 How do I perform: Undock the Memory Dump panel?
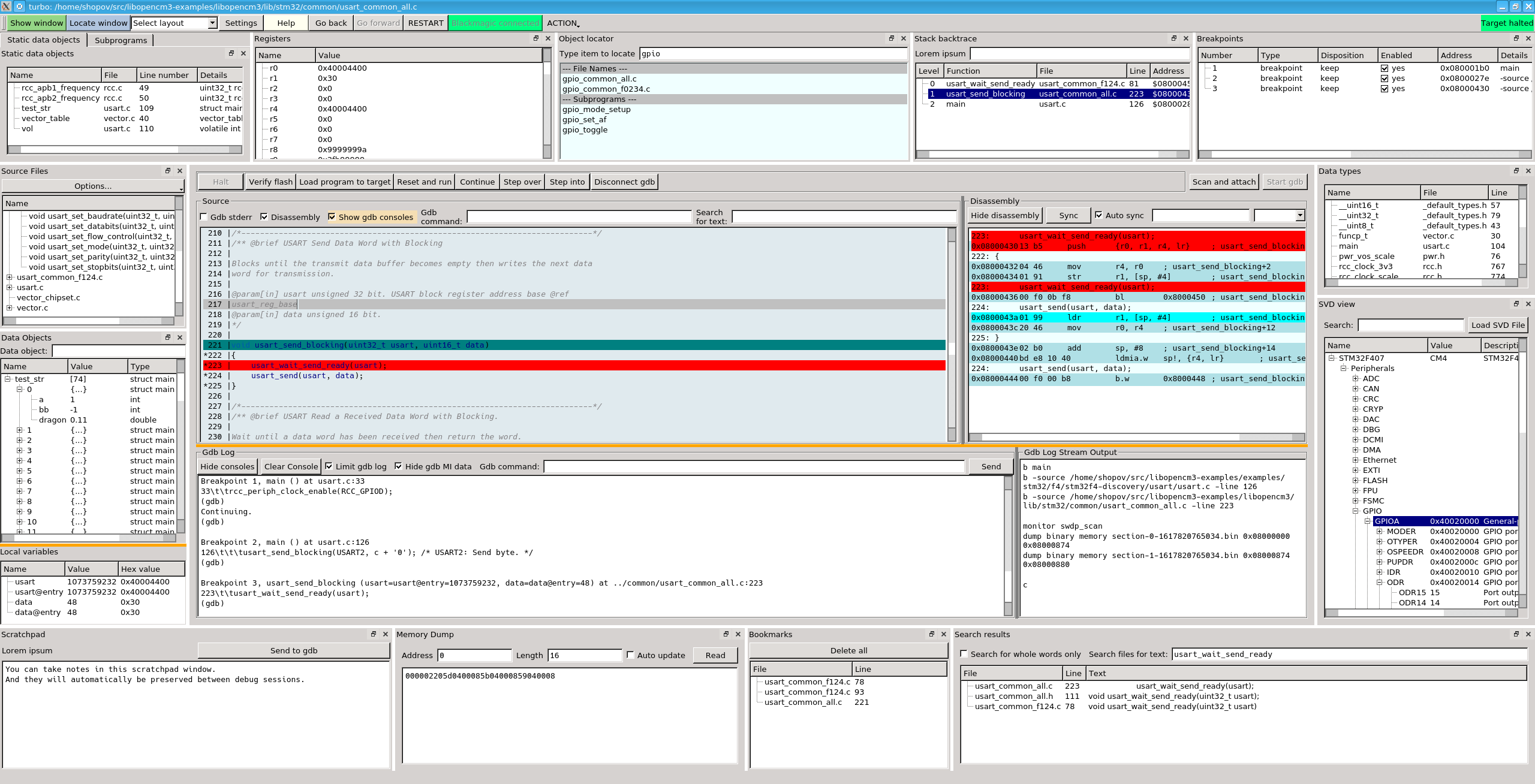(726, 634)
